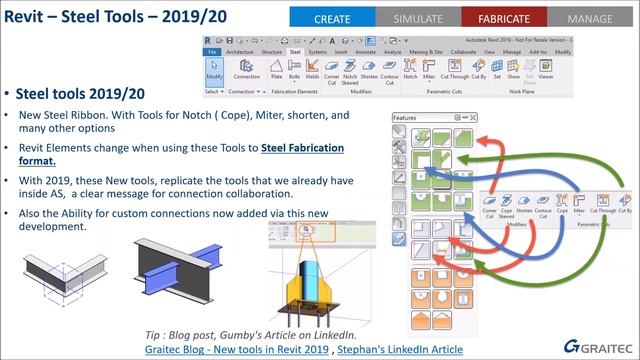Click the MANAGE header tab
The height and width of the screenshot is (360, 640).
pyautogui.click(x=590, y=17)
